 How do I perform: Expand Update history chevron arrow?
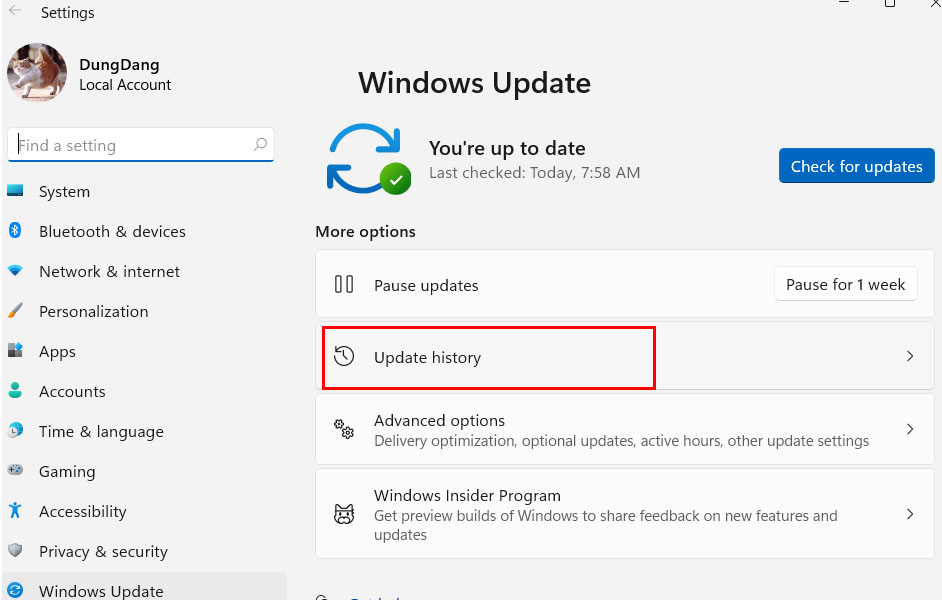click(910, 356)
